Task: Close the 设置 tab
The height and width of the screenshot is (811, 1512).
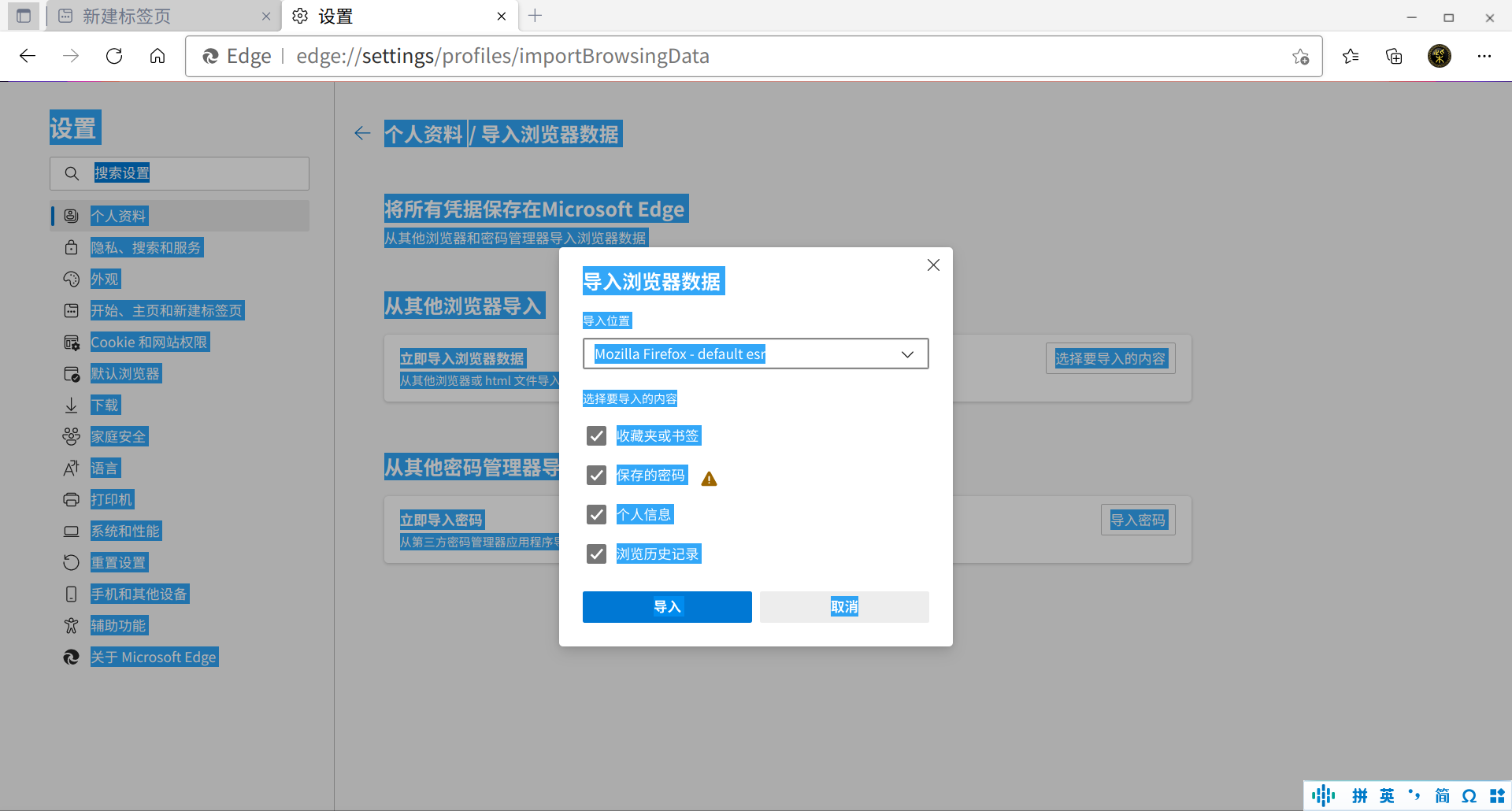Action: pyautogui.click(x=502, y=17)
